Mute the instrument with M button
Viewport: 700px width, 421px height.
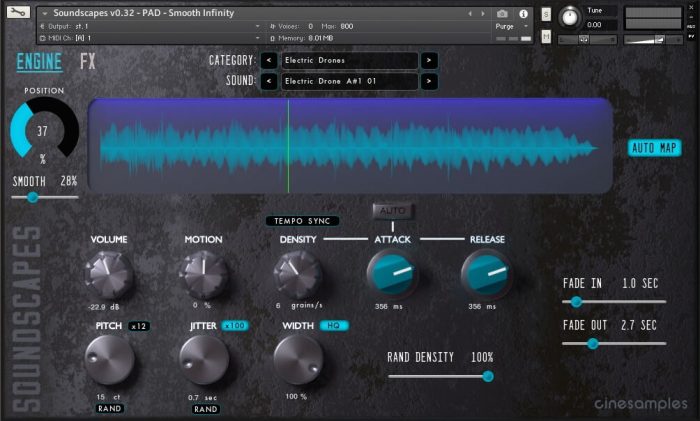point(546,36)
